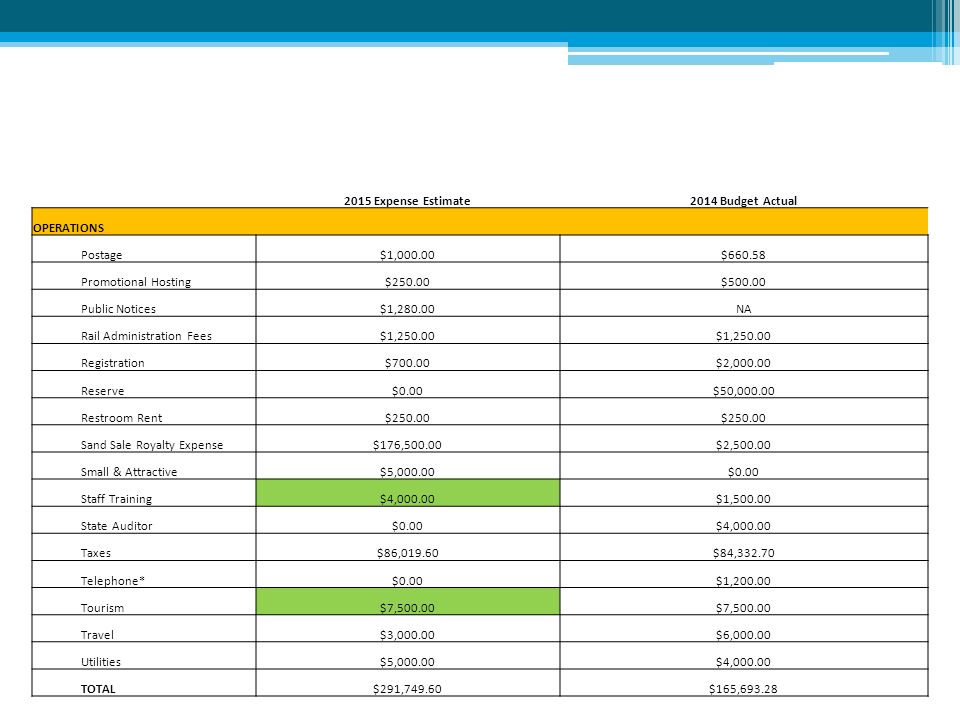Click Tourism 2014 actual $7,500.00

743,607
